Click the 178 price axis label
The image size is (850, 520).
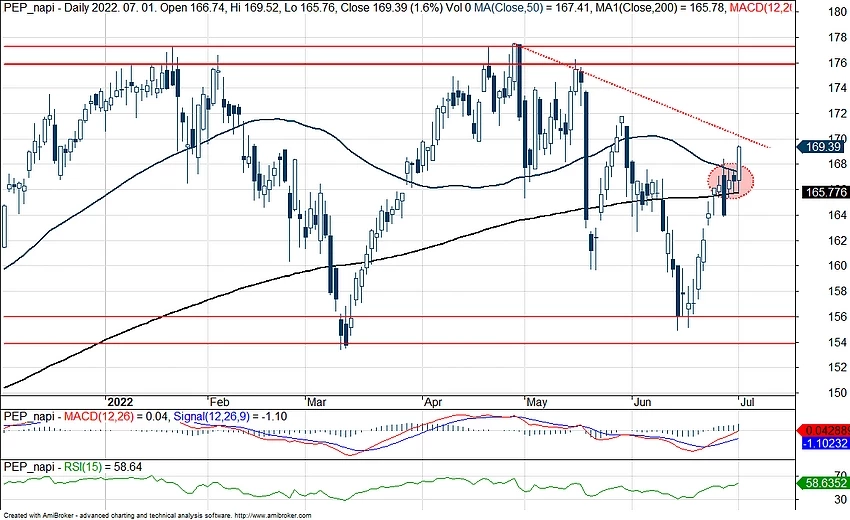tap(838, 37)
